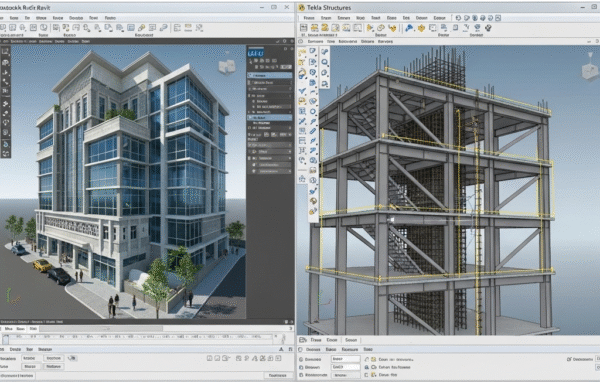The width and height of the screenshot is (600, 382).
Task: Click the first small icon in Revit's bottom icon row
Action: [209, 358]
